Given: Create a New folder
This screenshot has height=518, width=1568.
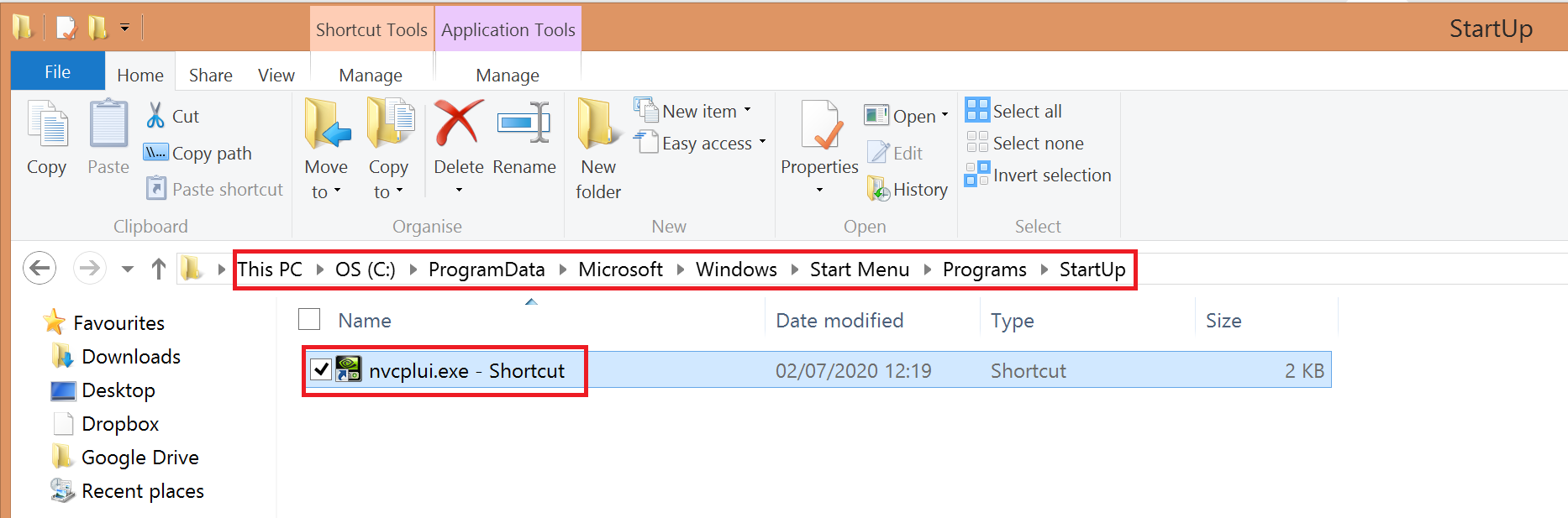Looking at the screenshot, I should pyautogui.click(x=598, y=149).
